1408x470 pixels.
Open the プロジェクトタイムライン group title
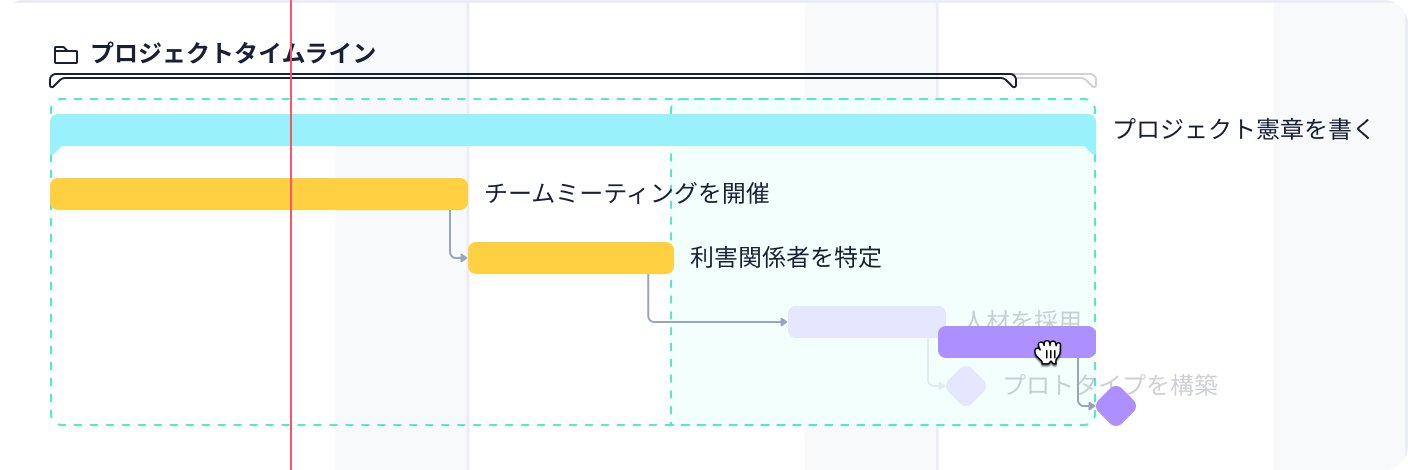(233, 53)
